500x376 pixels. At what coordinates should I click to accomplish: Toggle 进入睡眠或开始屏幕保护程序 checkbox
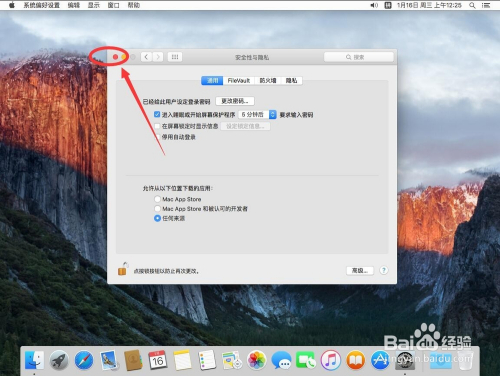[157, 114]
